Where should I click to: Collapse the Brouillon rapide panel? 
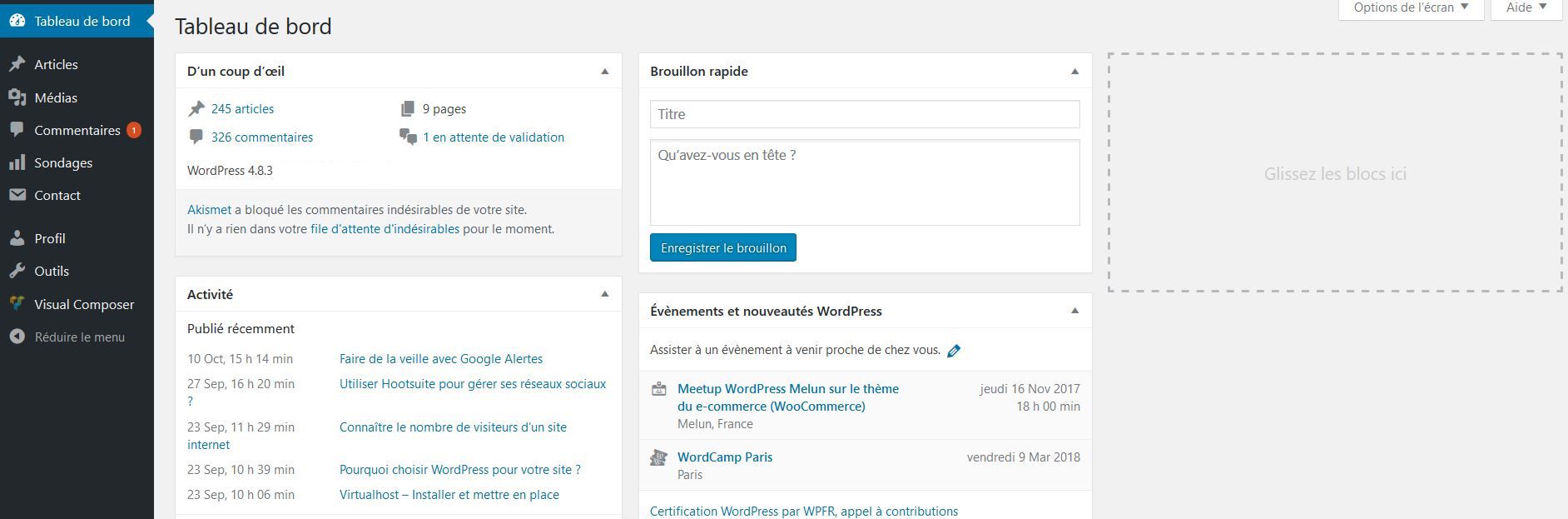coord(1074,72)
